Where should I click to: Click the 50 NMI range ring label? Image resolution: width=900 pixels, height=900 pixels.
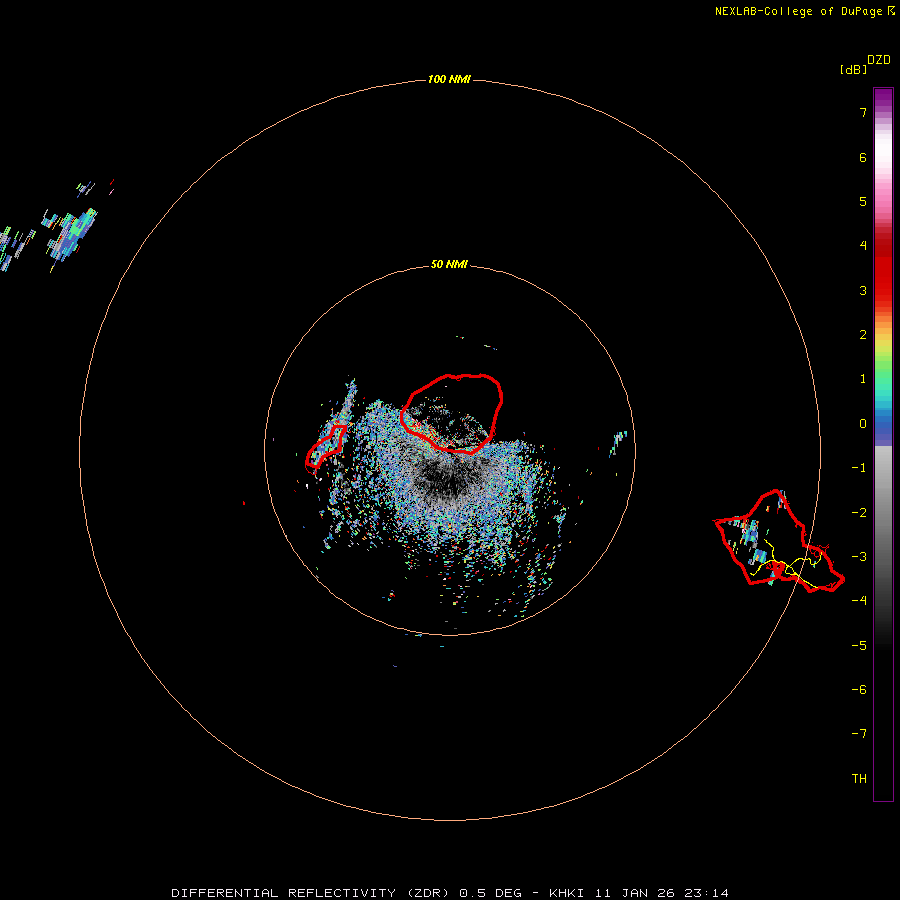tap(449, 264)
